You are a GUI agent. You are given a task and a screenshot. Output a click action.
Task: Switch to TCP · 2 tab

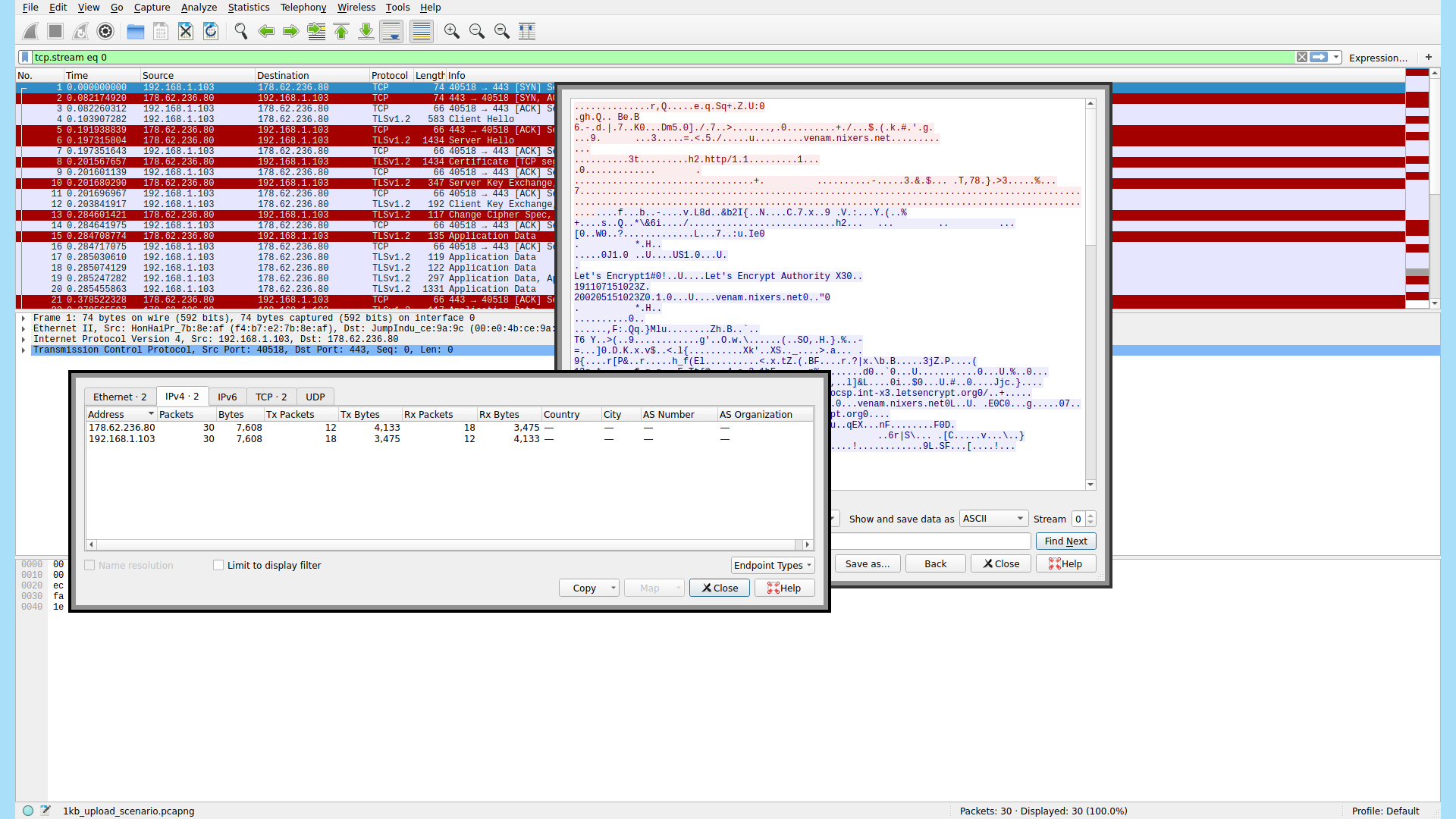(x=271, y=397)
